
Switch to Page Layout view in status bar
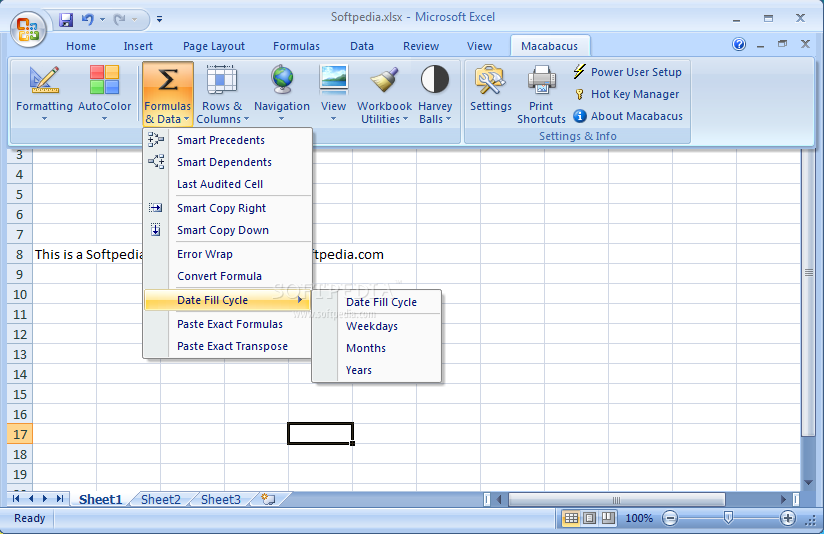click(590, 518)
